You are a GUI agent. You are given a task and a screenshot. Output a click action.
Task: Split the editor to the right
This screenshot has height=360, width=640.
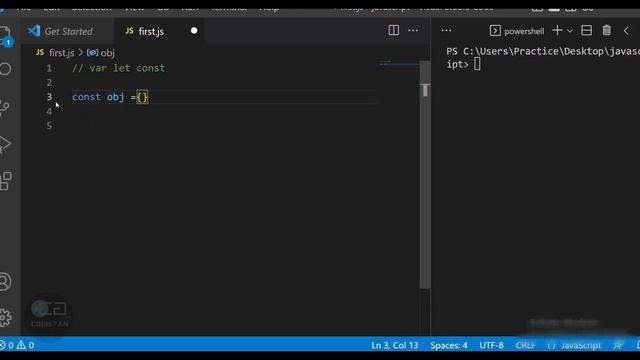pos(393,30)
